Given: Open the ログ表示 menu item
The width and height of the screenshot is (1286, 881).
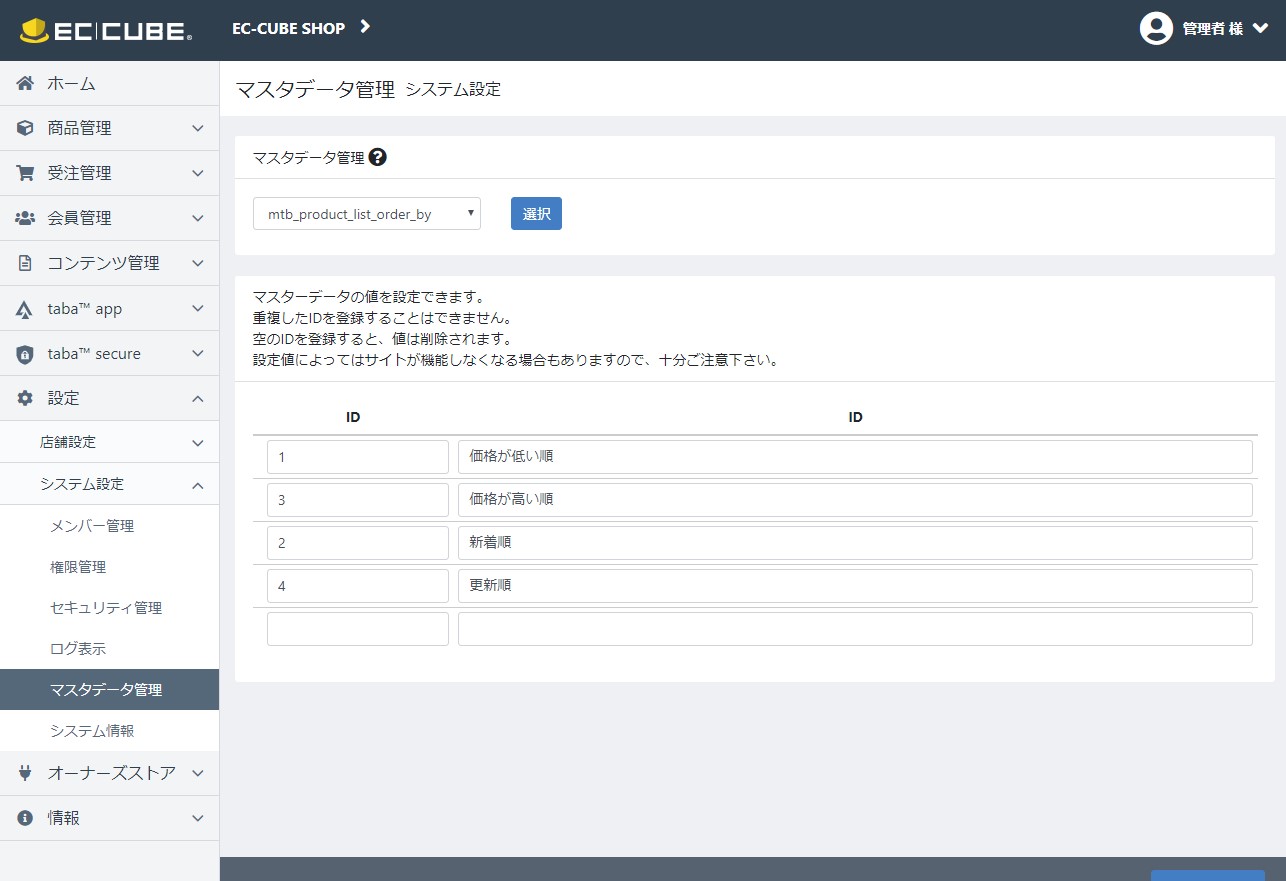Looking at the screenshot, I should (78, 649).
